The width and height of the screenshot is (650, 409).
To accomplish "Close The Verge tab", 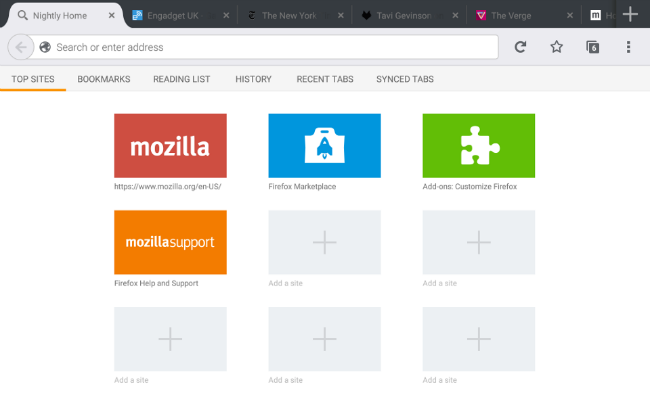I will pos(570,16).
